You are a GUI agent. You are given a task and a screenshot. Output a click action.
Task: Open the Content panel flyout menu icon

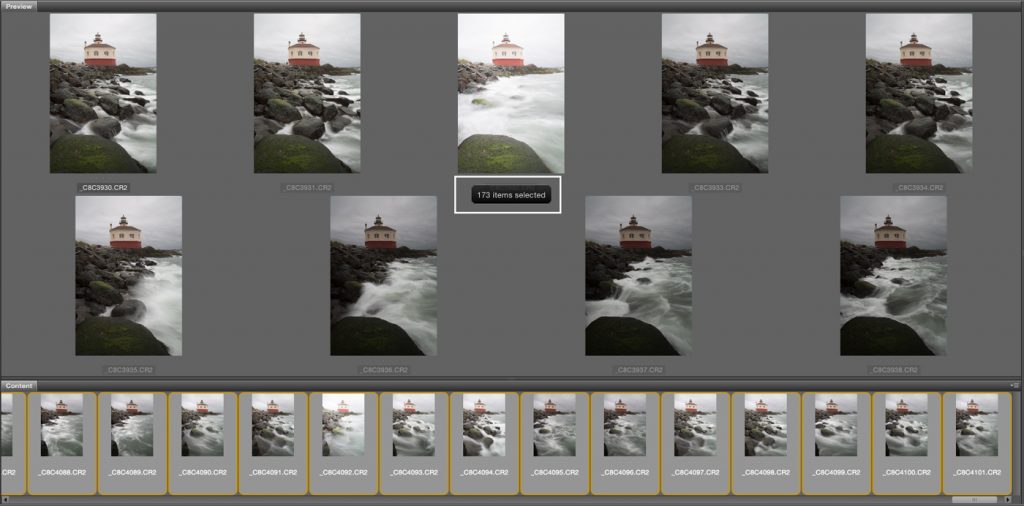click(x=1016, y=385)
